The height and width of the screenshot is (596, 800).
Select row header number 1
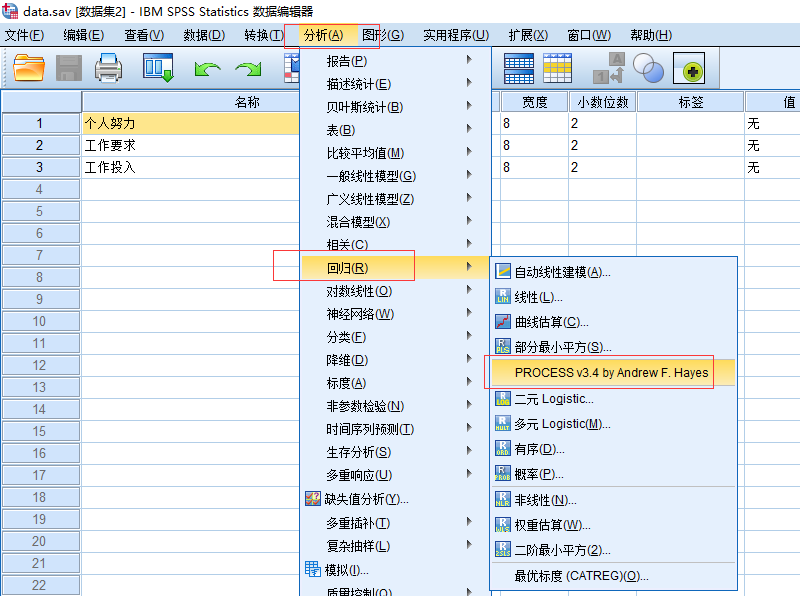tap(41, 123)
